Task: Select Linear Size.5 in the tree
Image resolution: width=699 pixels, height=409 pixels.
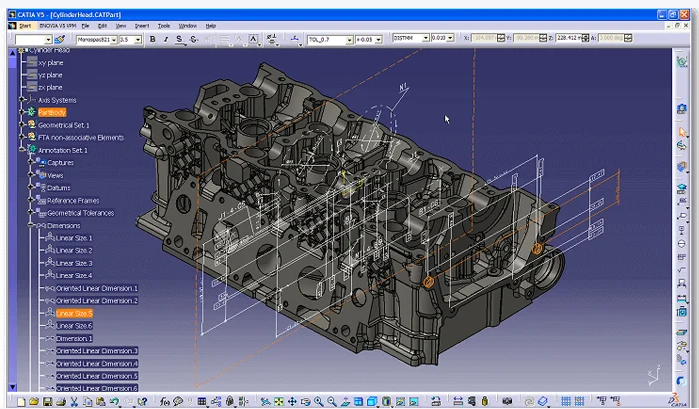Action: [x=74, y=313]
